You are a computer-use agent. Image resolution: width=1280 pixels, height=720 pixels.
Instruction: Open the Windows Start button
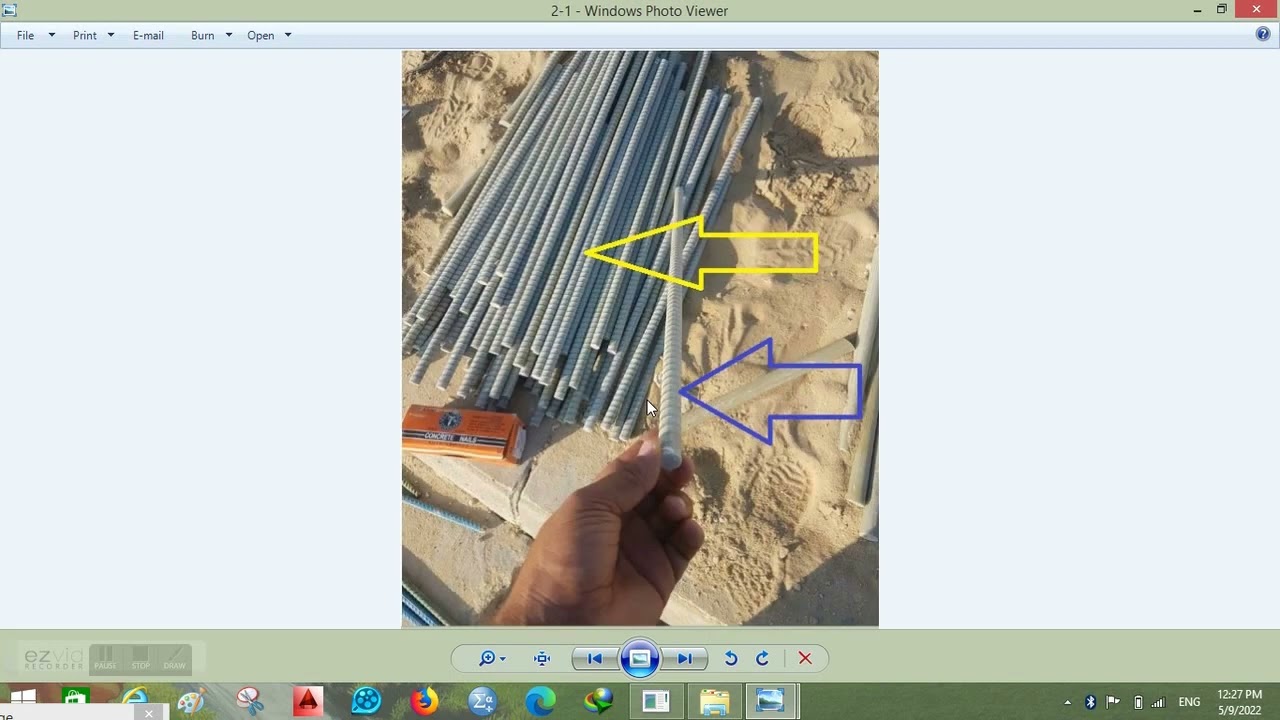23,701
